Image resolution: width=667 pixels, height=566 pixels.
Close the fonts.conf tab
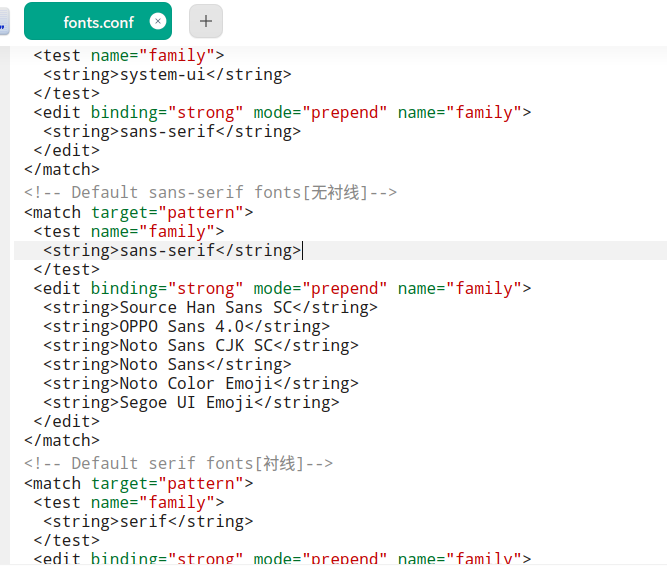click(158, 21)
